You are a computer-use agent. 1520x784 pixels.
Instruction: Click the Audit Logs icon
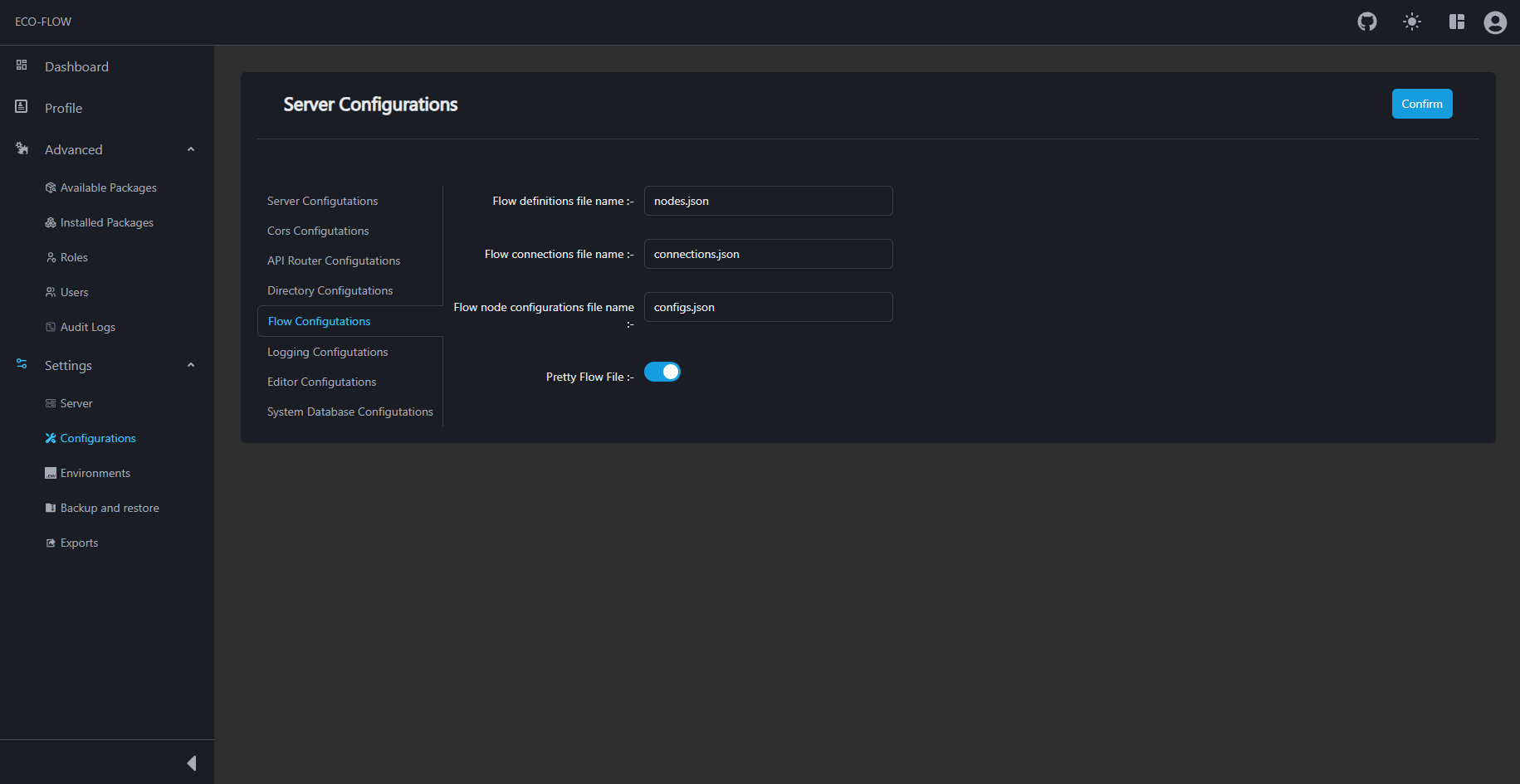coord(51,327)
